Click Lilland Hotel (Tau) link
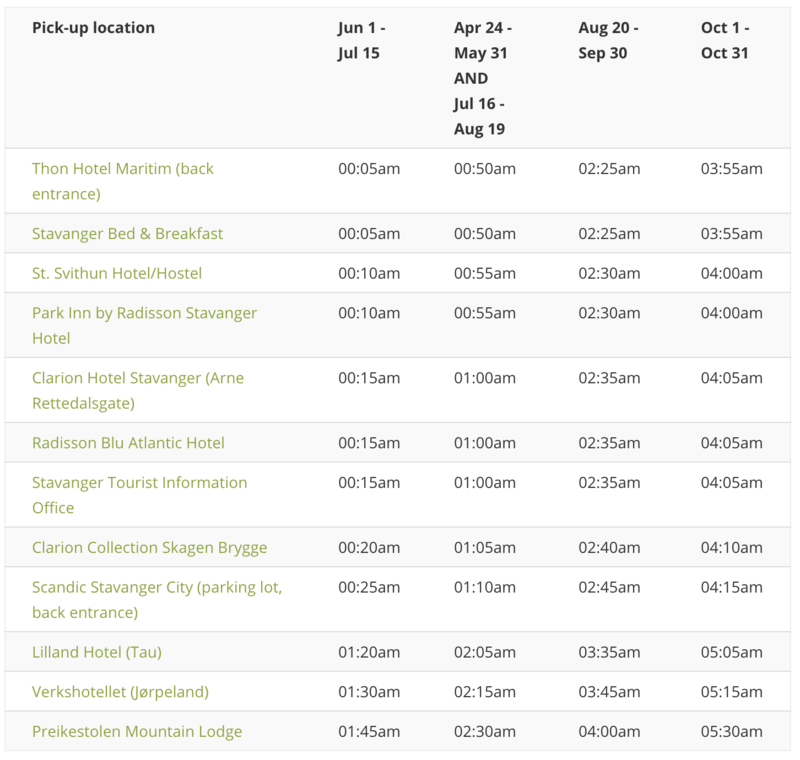 pos(96,652)
